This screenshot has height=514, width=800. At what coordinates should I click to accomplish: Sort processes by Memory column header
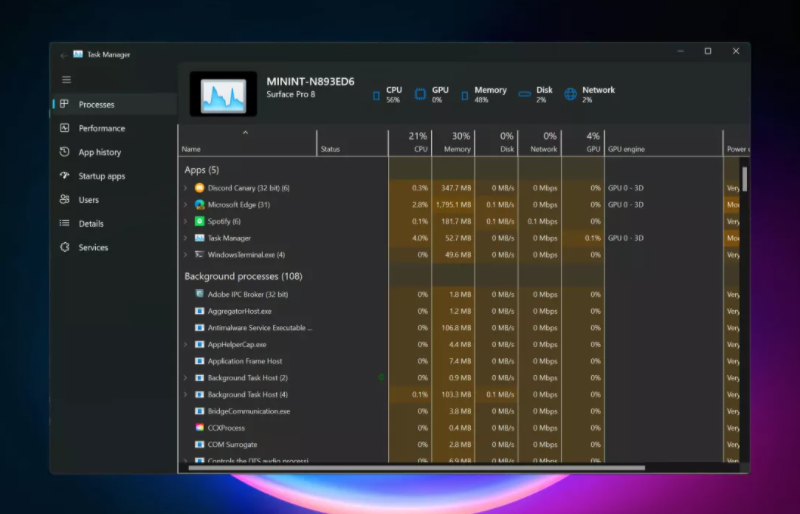[x=453, y=143]
